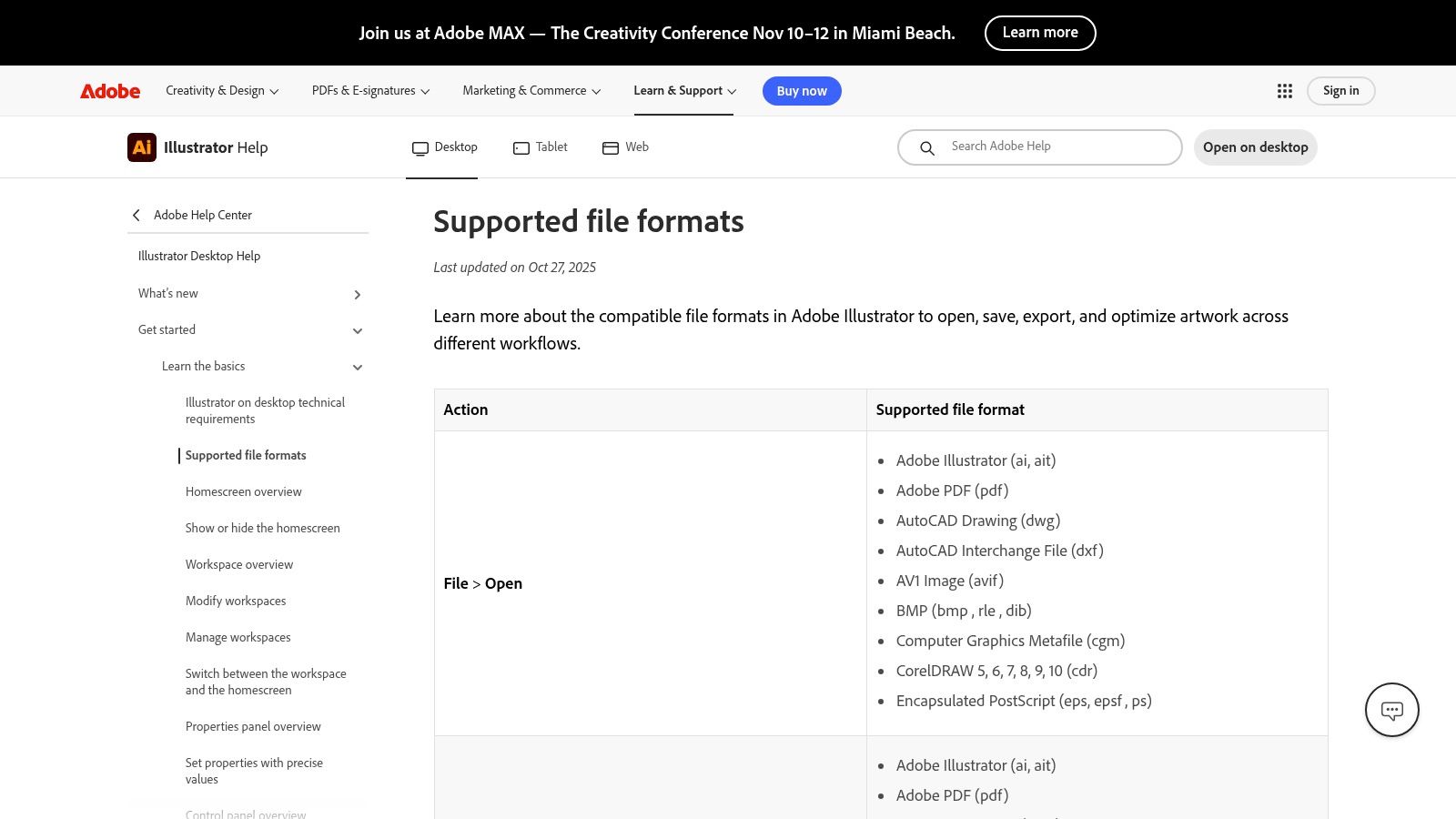Open the PDFs & E-signatures dropdown
Image resolution: width=1456 pixels, height=819 pixels.
[370, 91]
